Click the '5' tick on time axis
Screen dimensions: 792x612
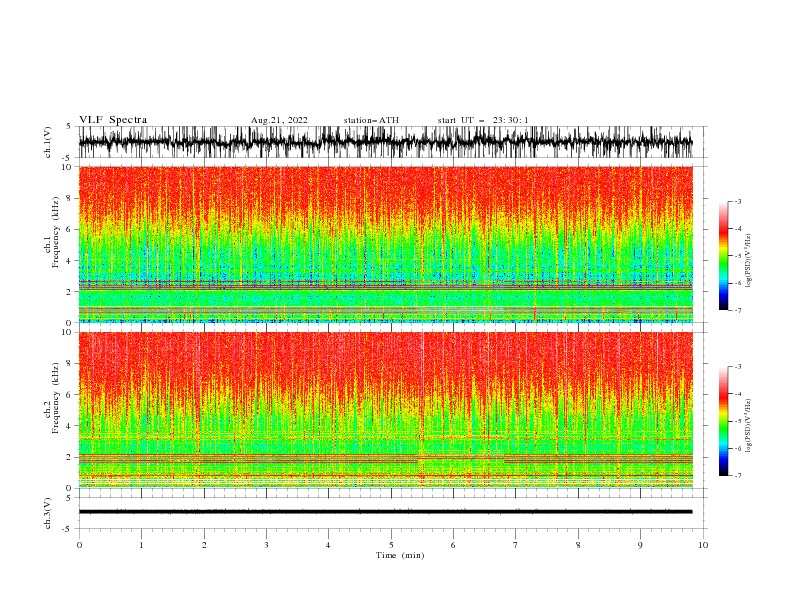[391, 545]
